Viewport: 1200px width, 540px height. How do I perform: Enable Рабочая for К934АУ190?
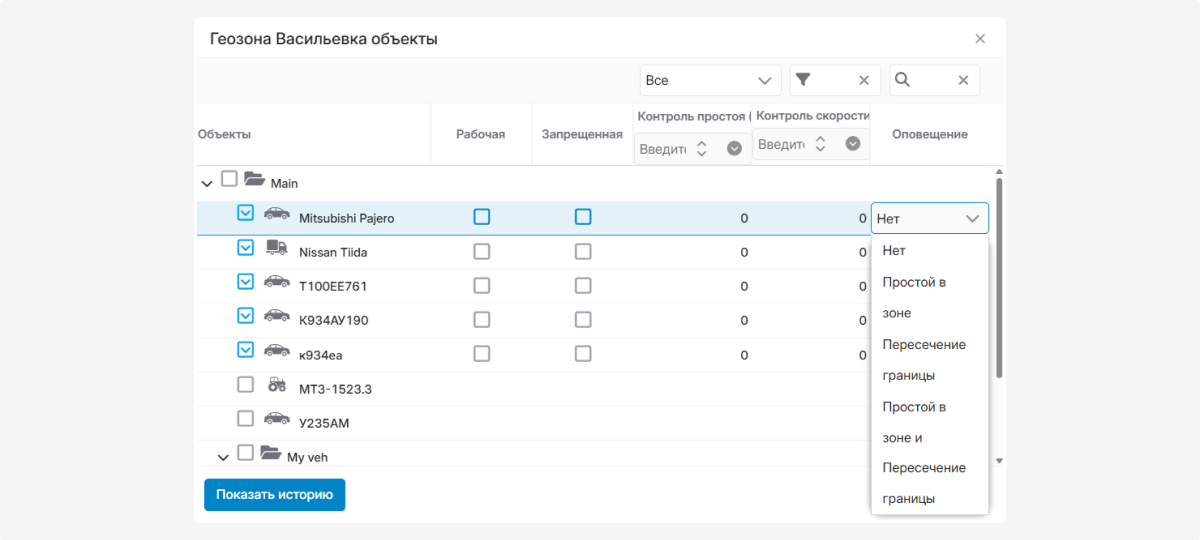[x=482, y=319]
